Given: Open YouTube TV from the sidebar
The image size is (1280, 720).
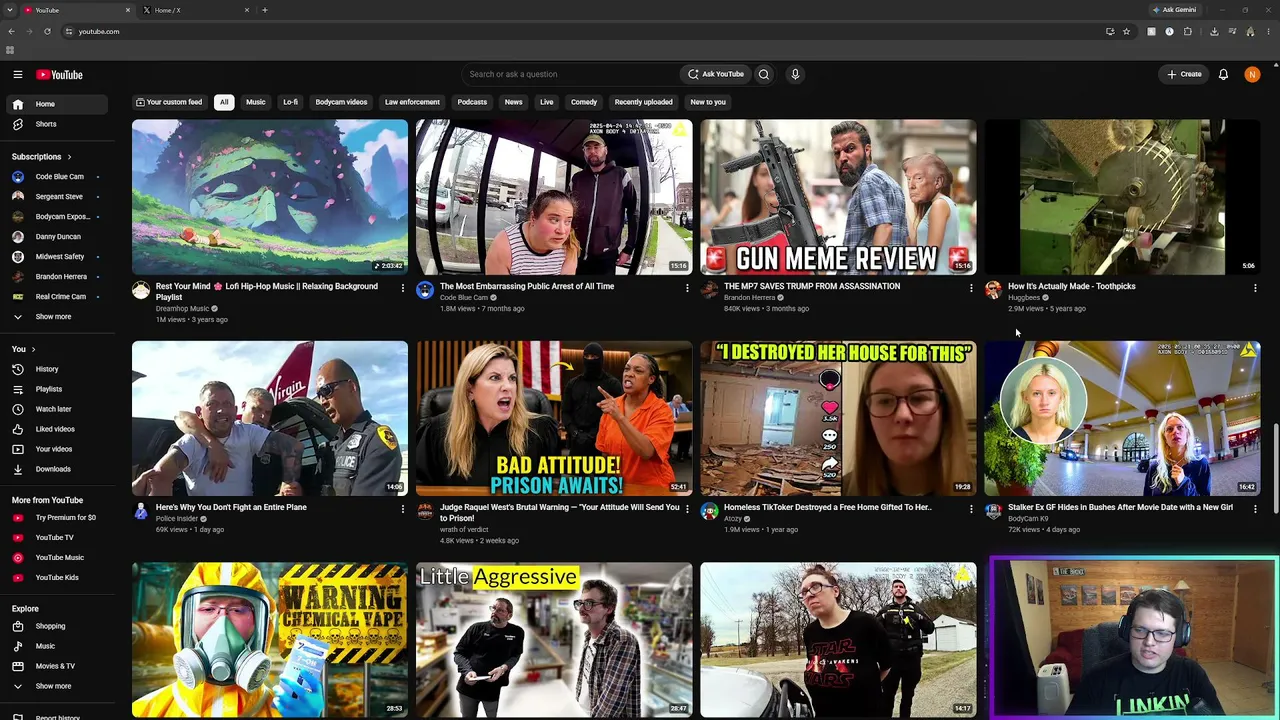Looking at the screenshot, I should point(56,537).
